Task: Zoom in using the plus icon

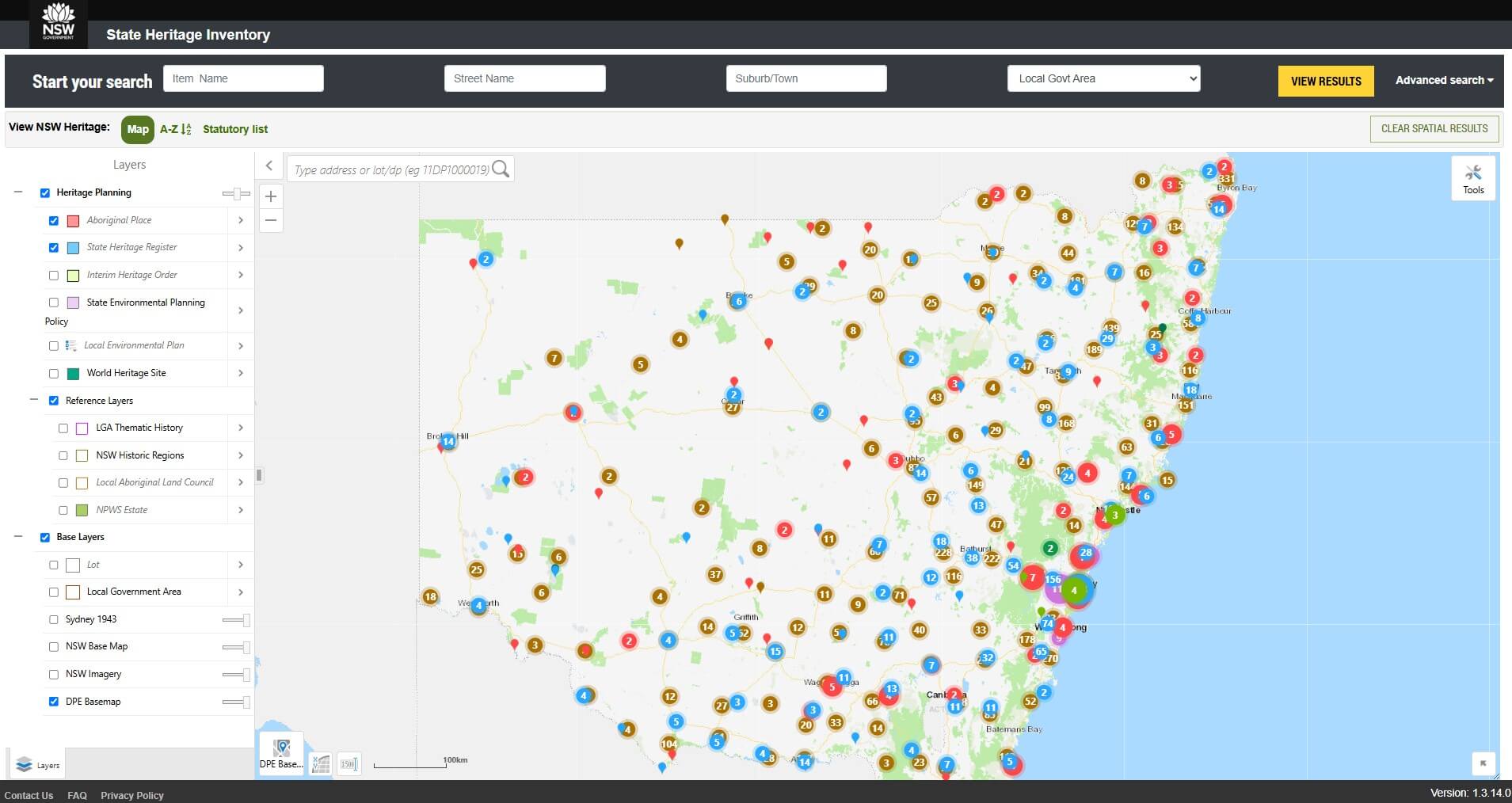Action: [x=271, y=196]
